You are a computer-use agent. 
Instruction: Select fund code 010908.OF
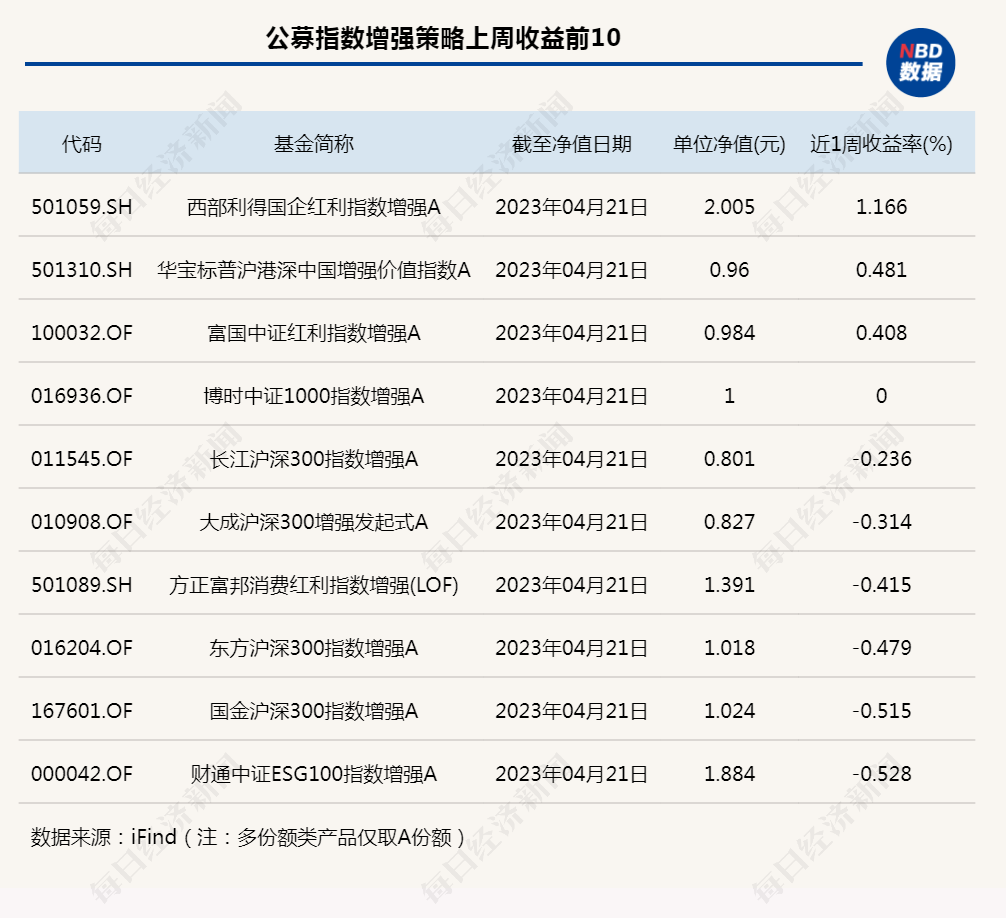pos(82,522)
